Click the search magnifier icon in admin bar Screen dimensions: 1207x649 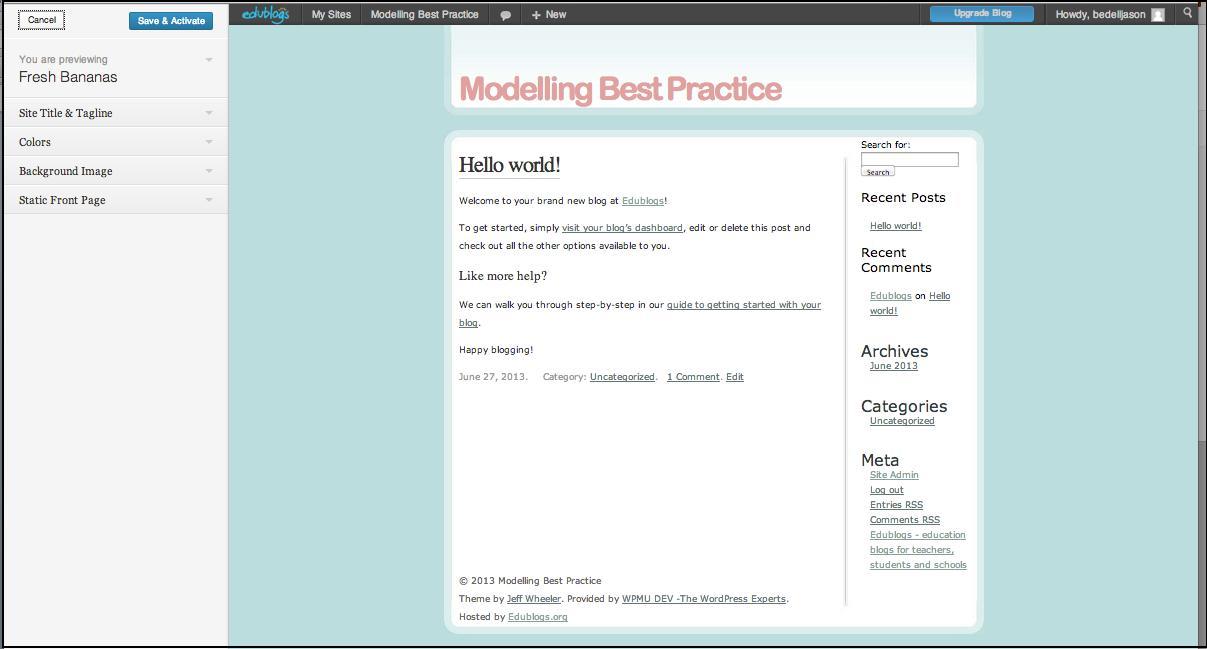[1187, 13]
